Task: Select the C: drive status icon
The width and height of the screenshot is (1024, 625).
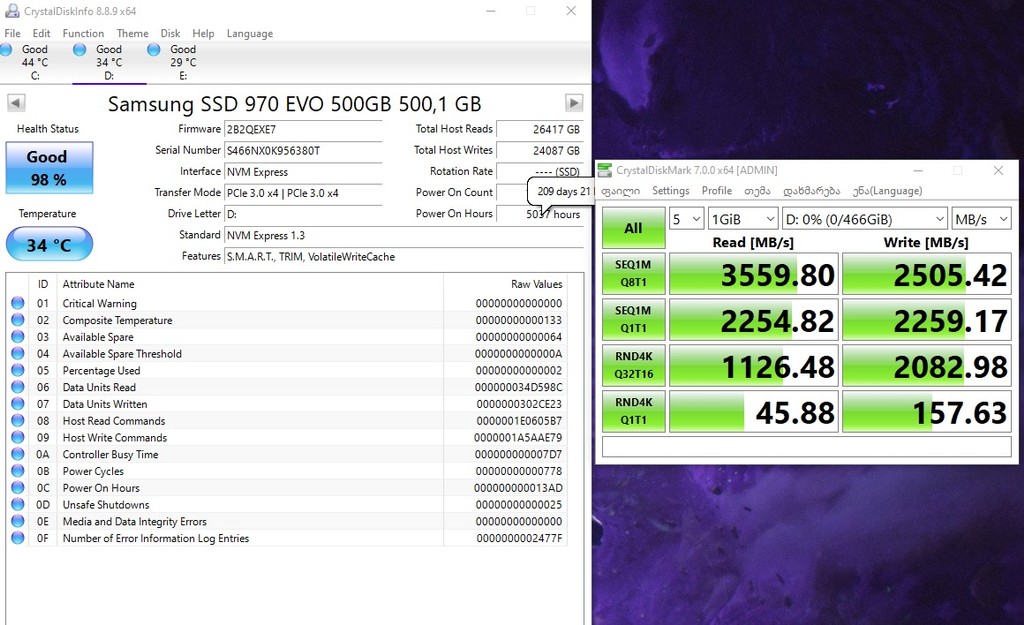Action: [x=8, y=50]
